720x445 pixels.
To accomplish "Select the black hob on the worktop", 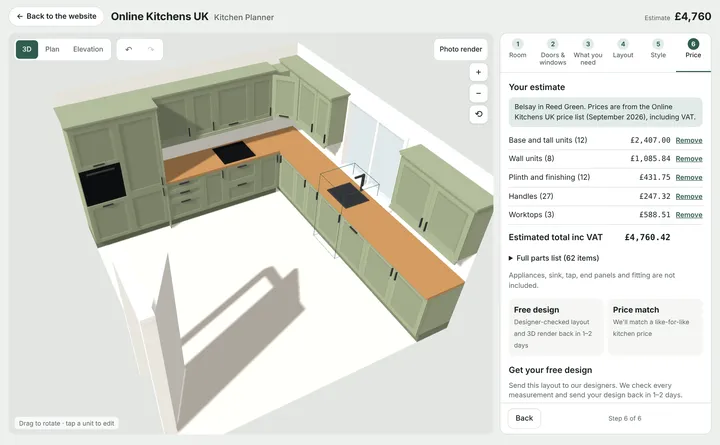I will pyautogui.click(x=234, y=152).
